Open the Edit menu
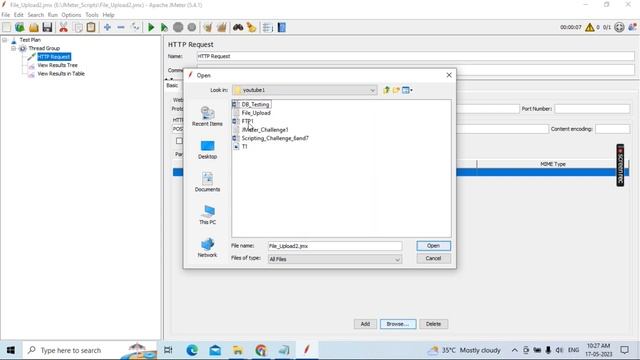Viewport: 640px width, 360px height. click(19, 15)
